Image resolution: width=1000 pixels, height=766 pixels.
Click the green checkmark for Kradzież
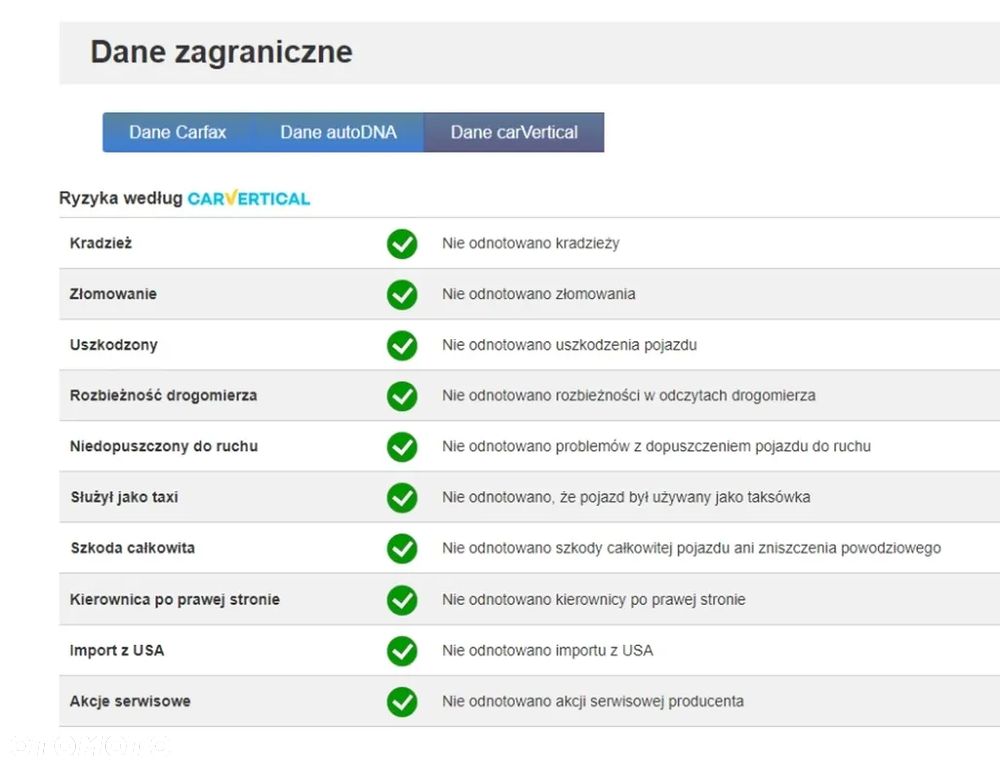(x=402, y=243)
